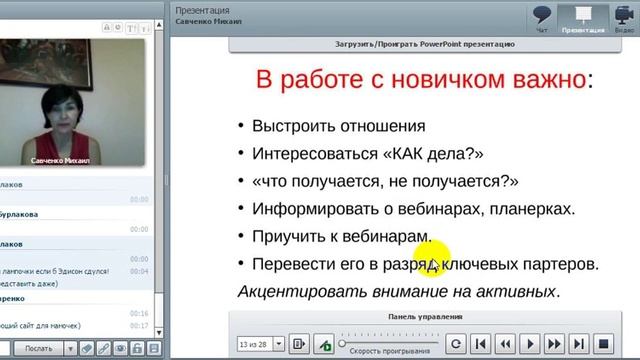This screenshot has width=640, height=360.
Task: Click the chat timestamp 00:16
Action: click(x=139, y=313)
